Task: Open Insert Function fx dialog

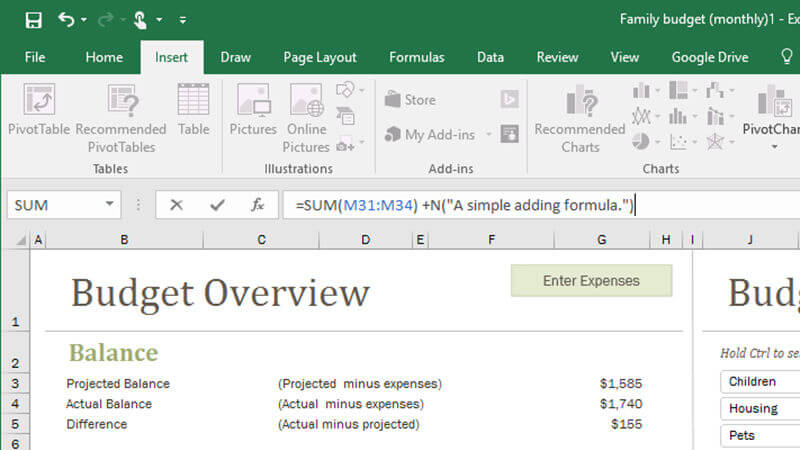Action: pyautogui.click(x=257, y=205)
